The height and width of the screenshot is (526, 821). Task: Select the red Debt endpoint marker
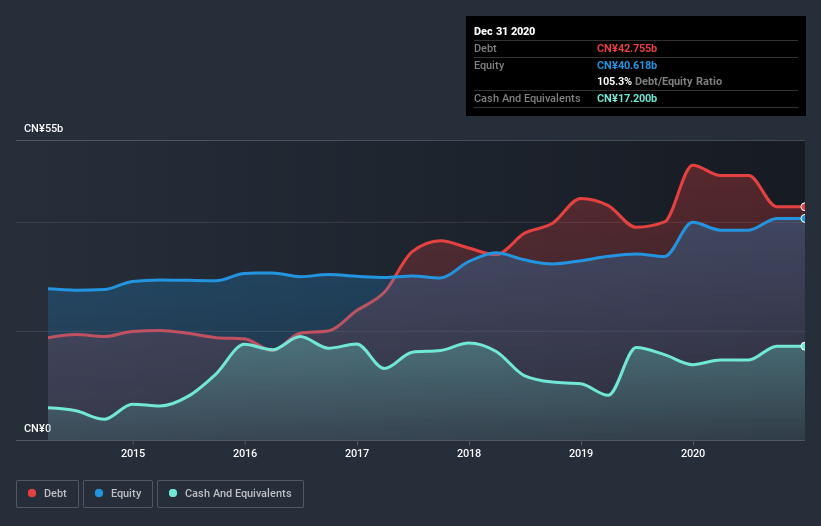click(x=804, y=207)
